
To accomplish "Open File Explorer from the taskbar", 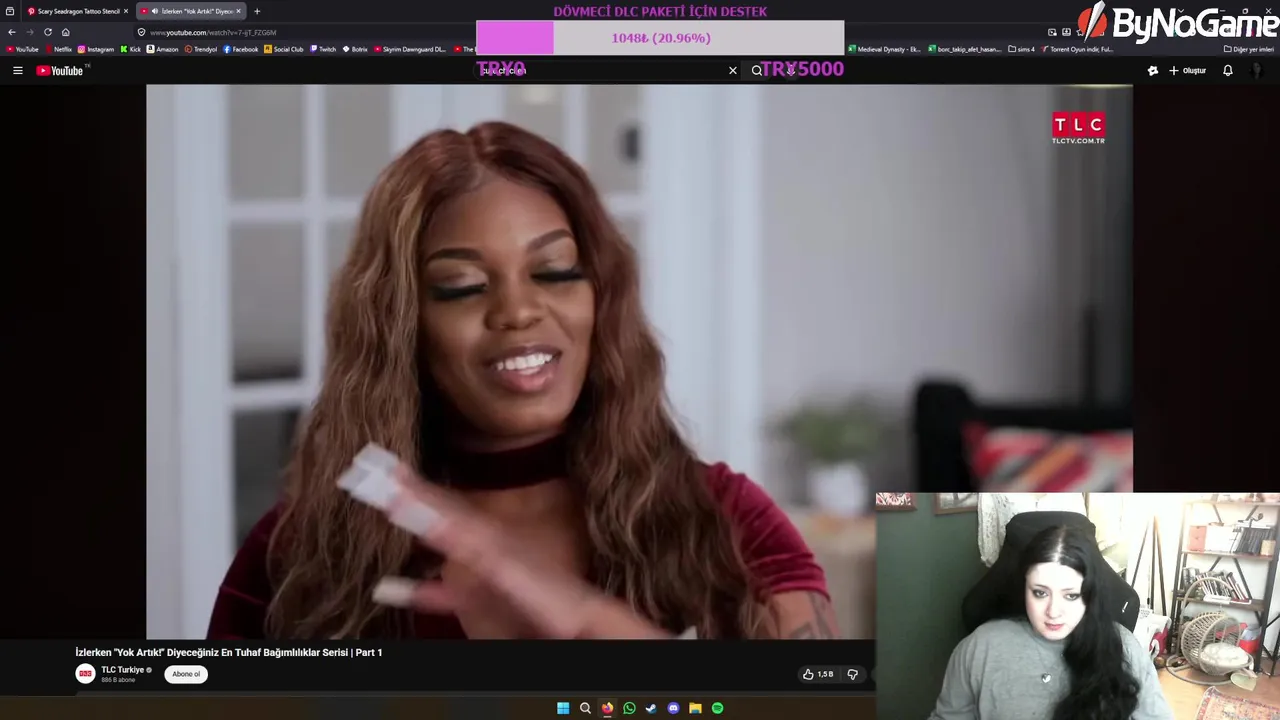I will (x=695, y=708).
